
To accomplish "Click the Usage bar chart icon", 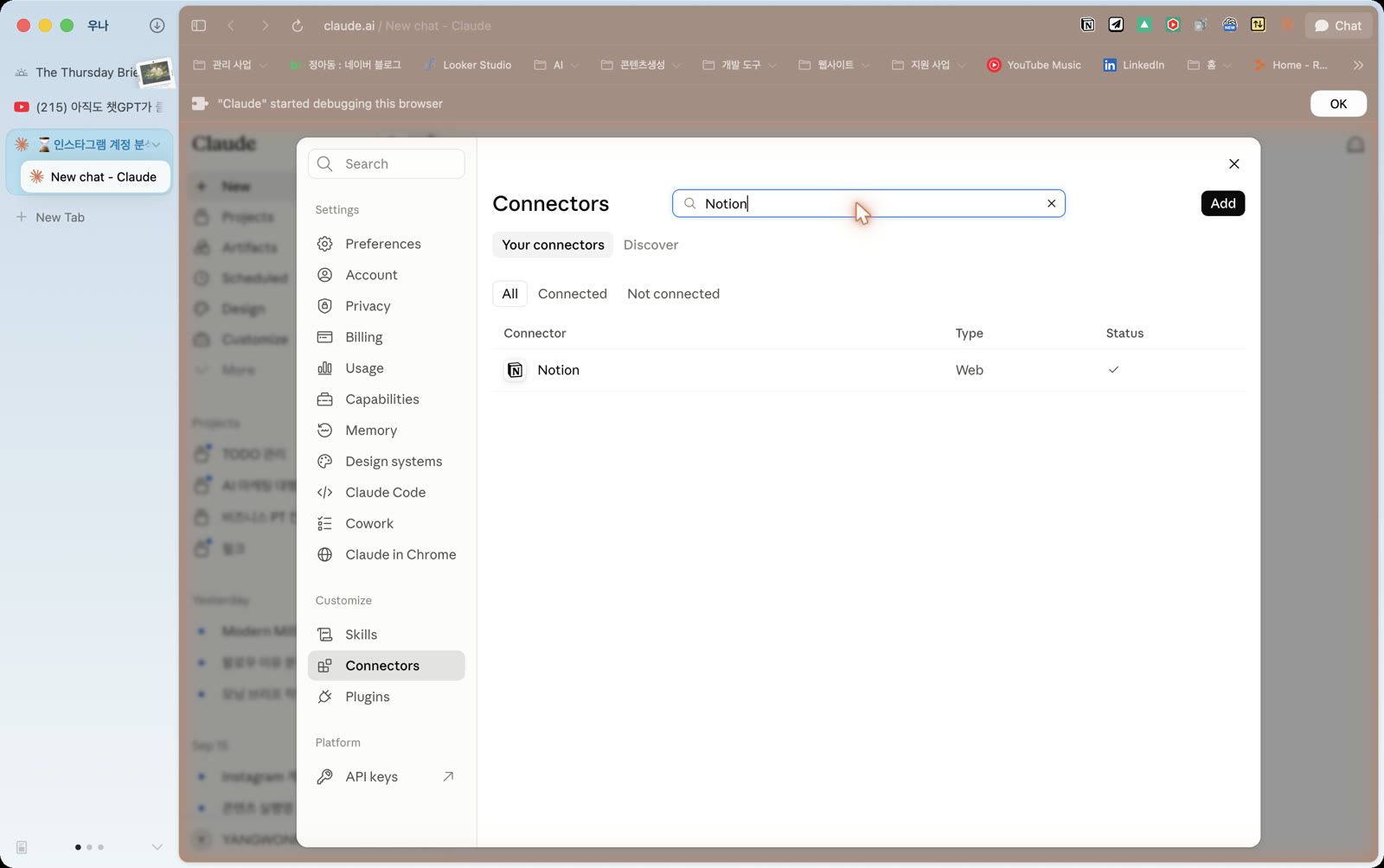I will pyautogui.click(x=324, y=368).
